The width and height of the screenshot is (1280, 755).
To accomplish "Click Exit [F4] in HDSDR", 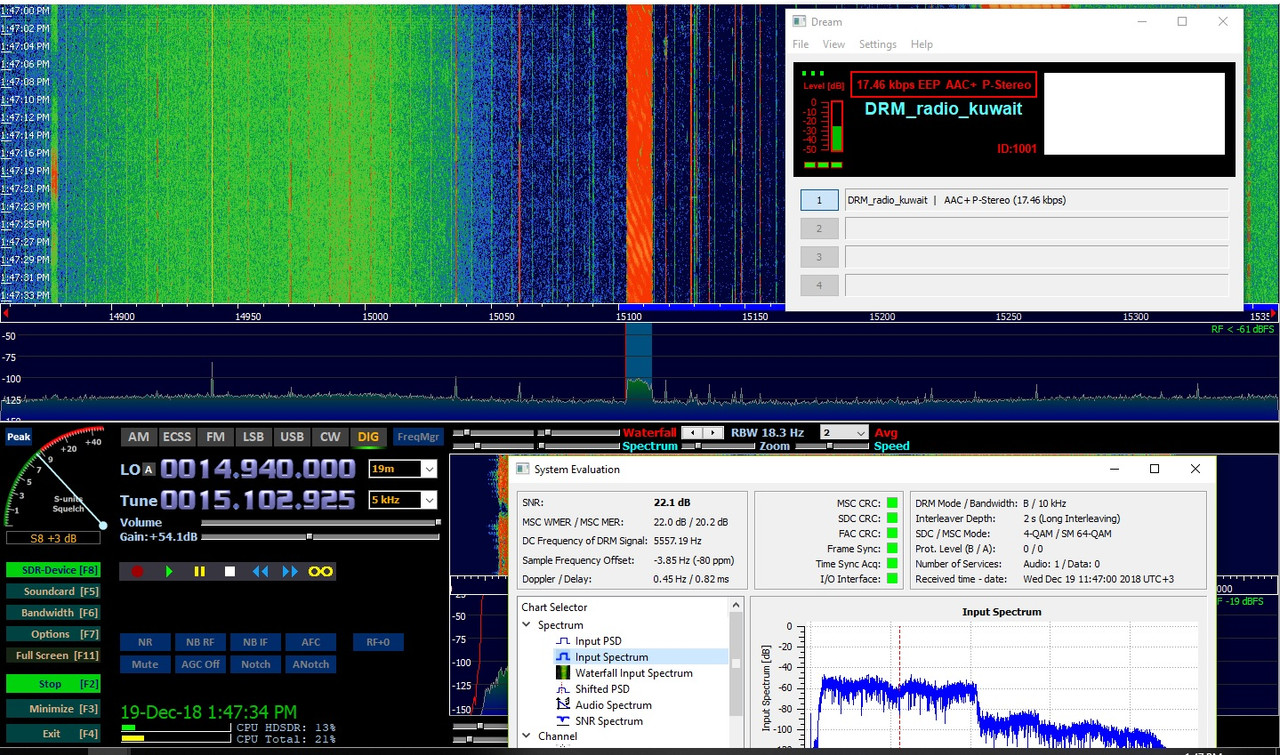I will (53, 733).
